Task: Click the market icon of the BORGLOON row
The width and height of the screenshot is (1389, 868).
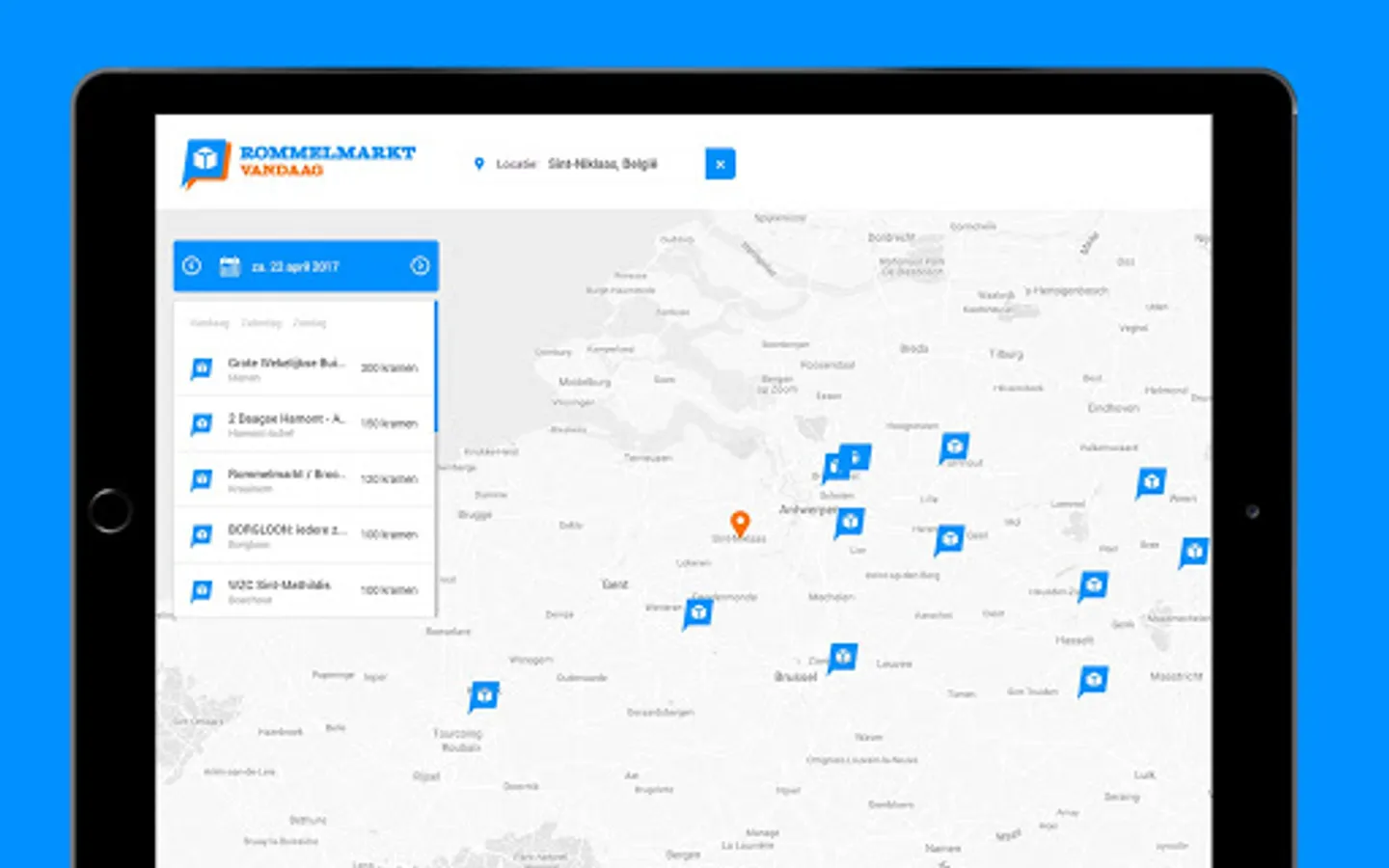Action: 201,535
